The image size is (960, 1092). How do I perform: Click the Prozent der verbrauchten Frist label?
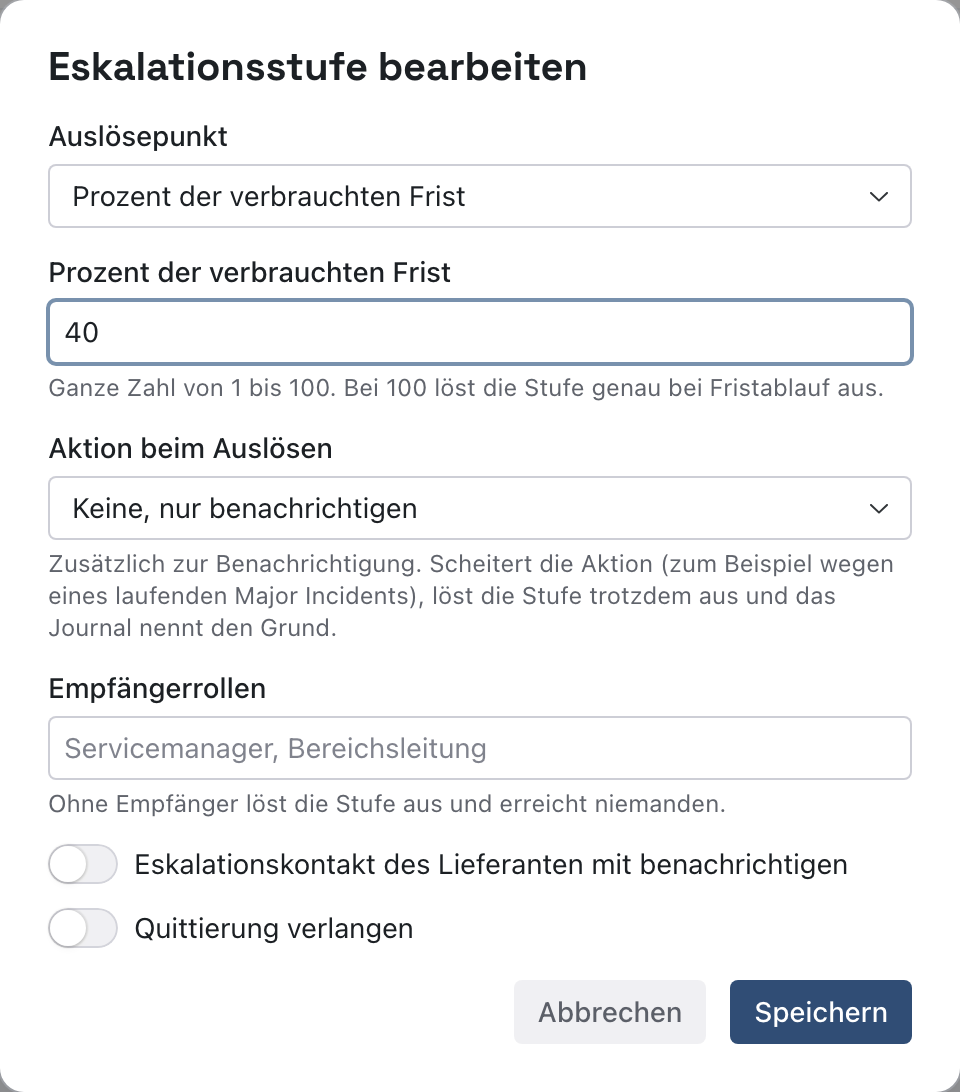(249, 272)
